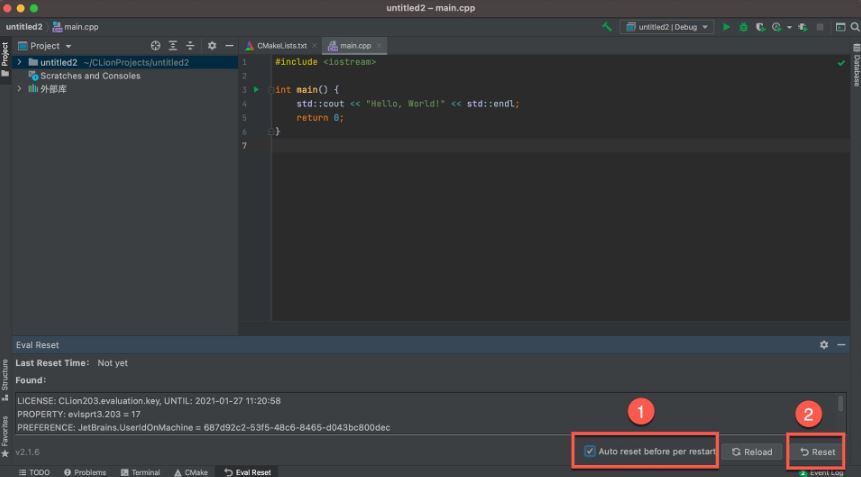
Task: Select Scratches and Consoles
Action: click(x=90, y=76)
